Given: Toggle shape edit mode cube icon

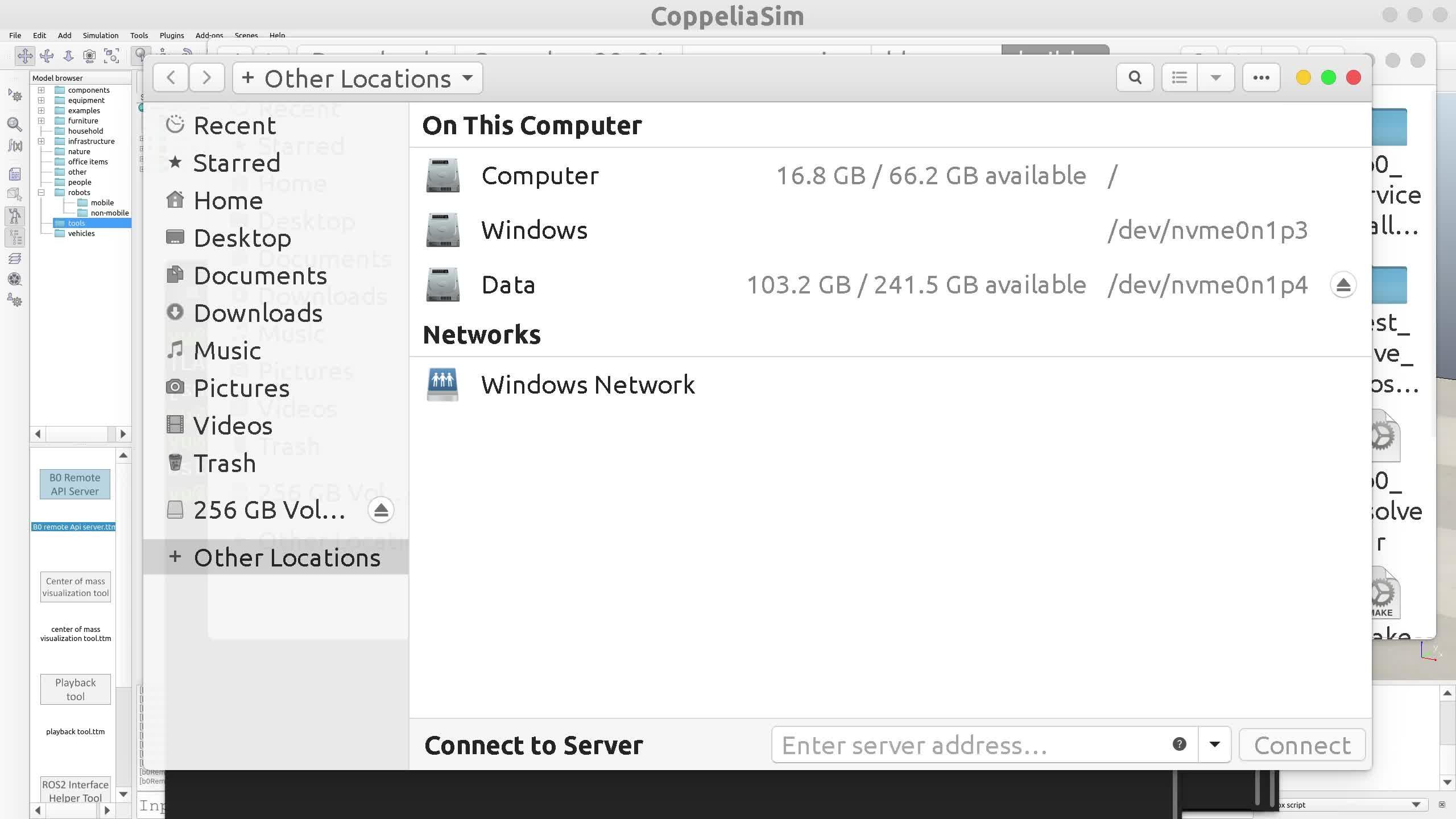Looking at the screenshot, I should 15,195.
